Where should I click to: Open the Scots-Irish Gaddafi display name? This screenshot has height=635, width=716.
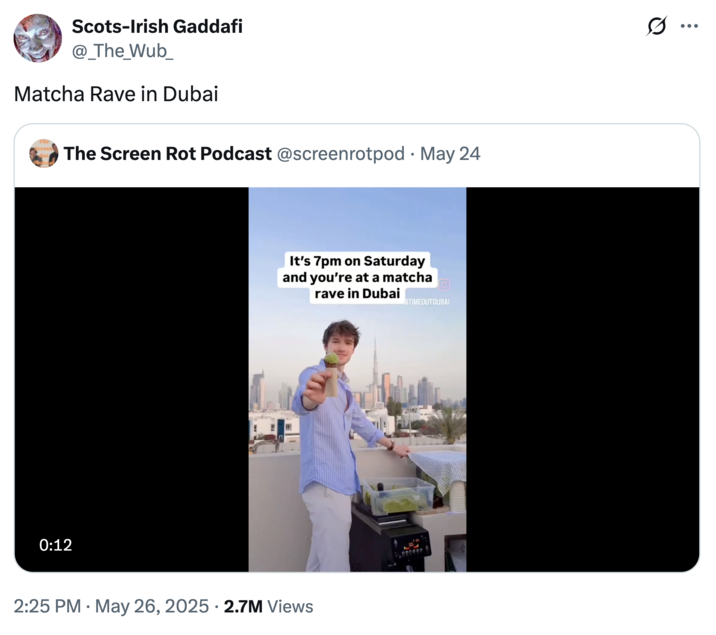157,26
